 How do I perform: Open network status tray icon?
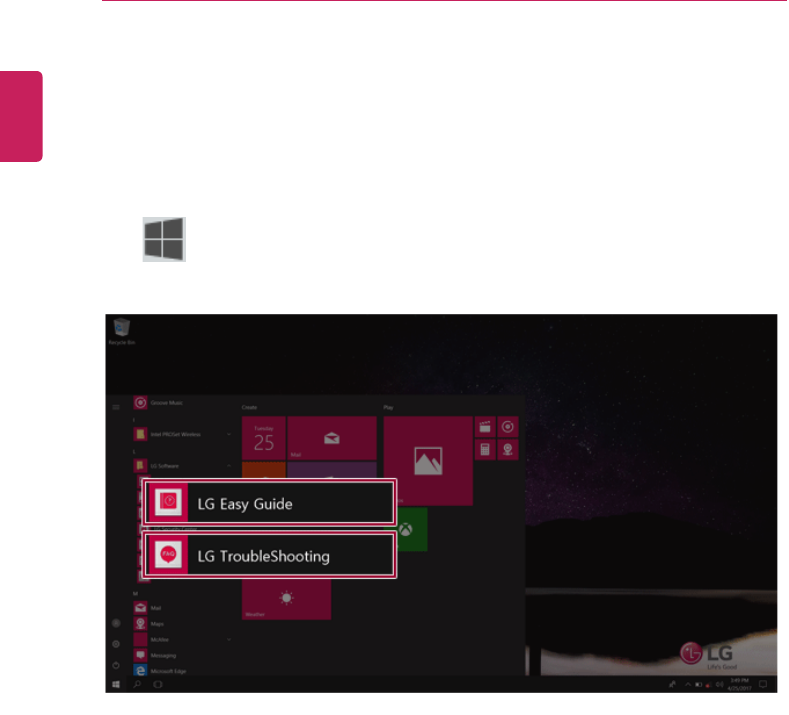coord(709,684)
